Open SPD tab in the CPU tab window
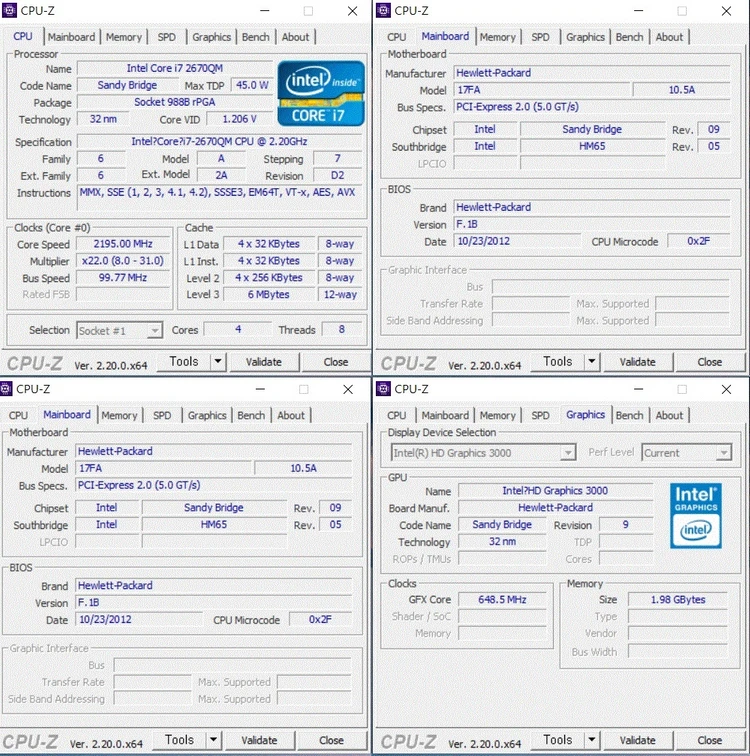This screenshot has width=750, height=756. (167, 37)
